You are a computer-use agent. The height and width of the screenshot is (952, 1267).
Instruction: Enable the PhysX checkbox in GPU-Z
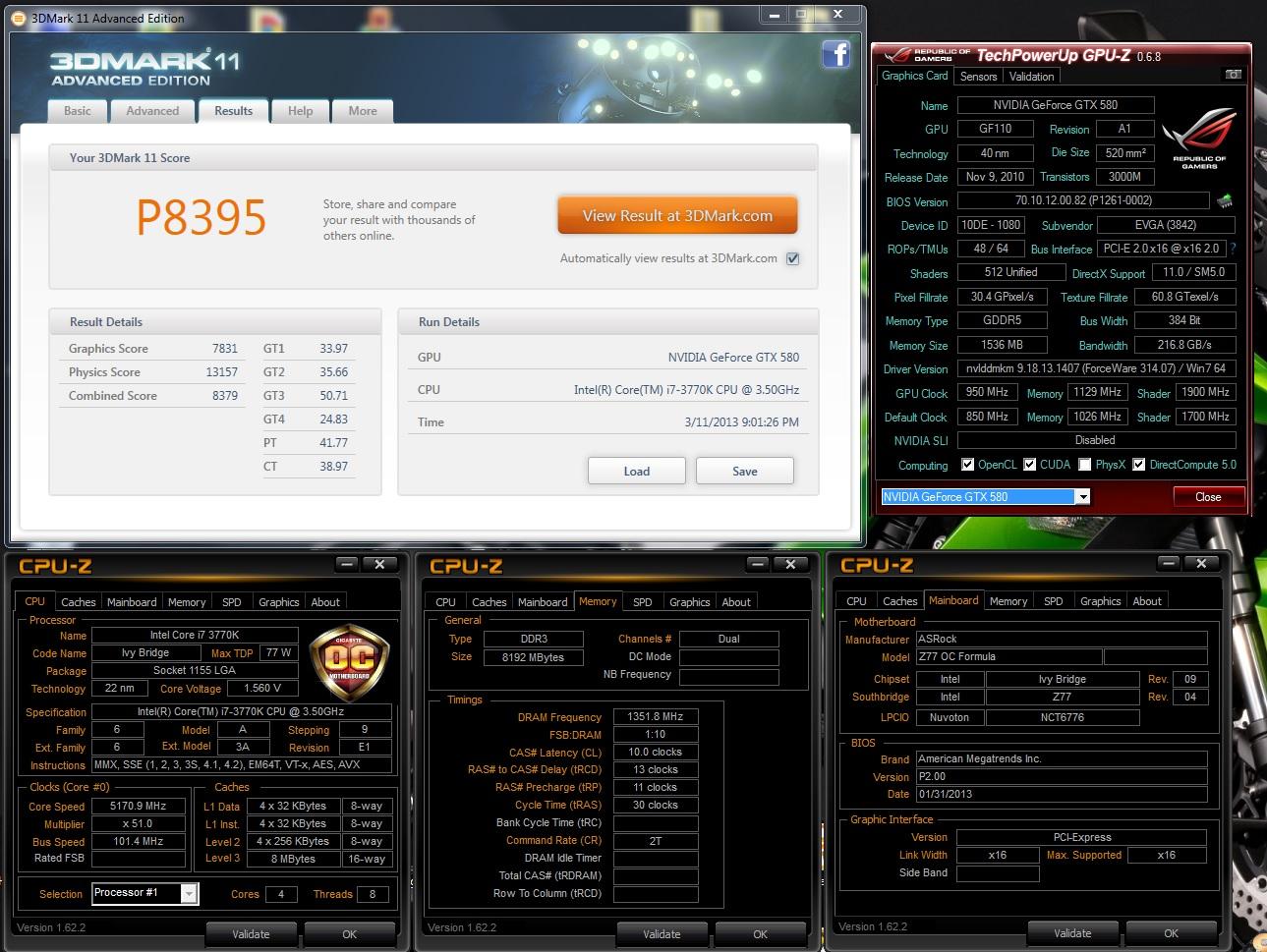point(1085,465)
